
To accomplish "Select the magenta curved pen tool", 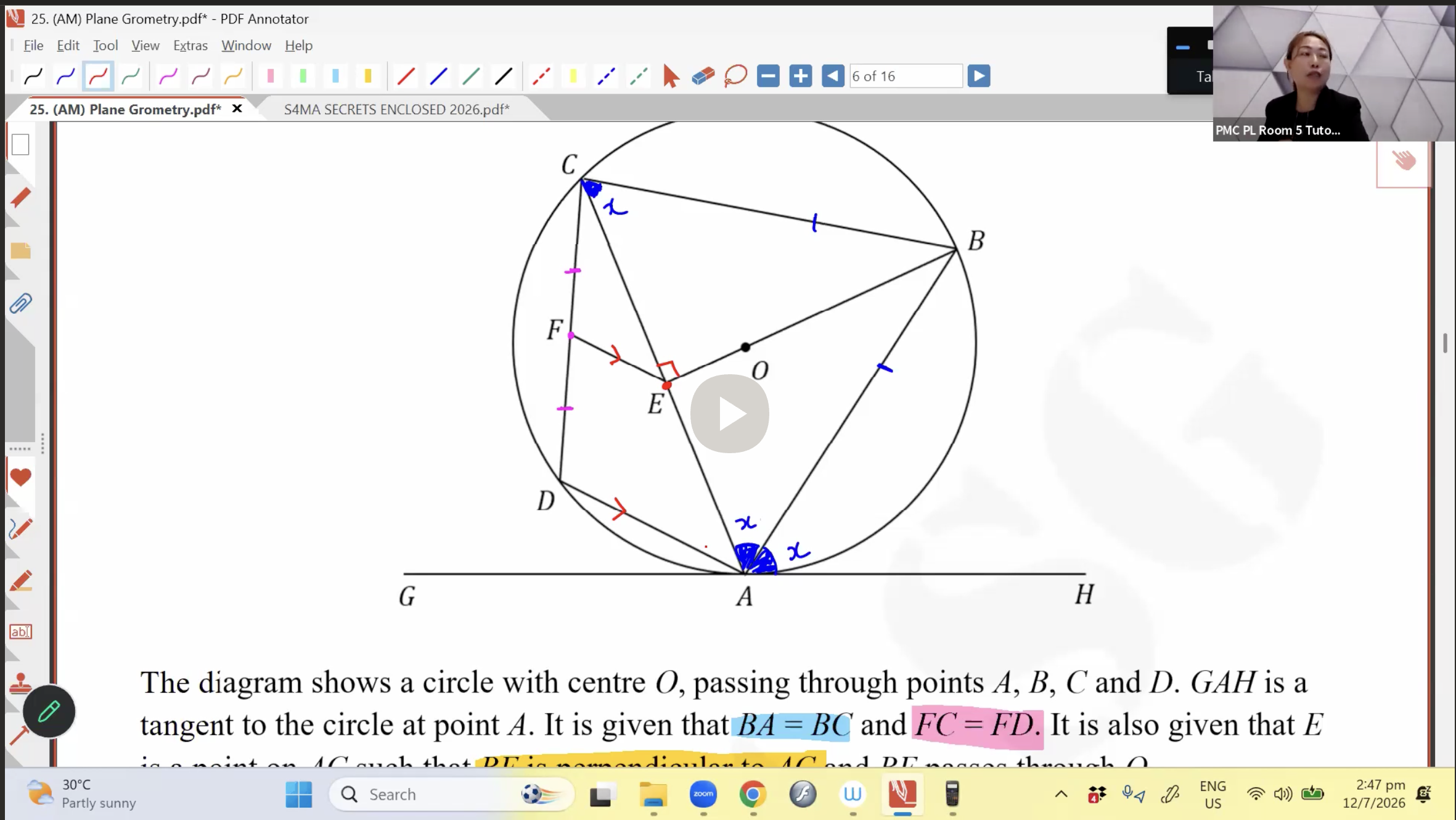I will click(168, 76).
